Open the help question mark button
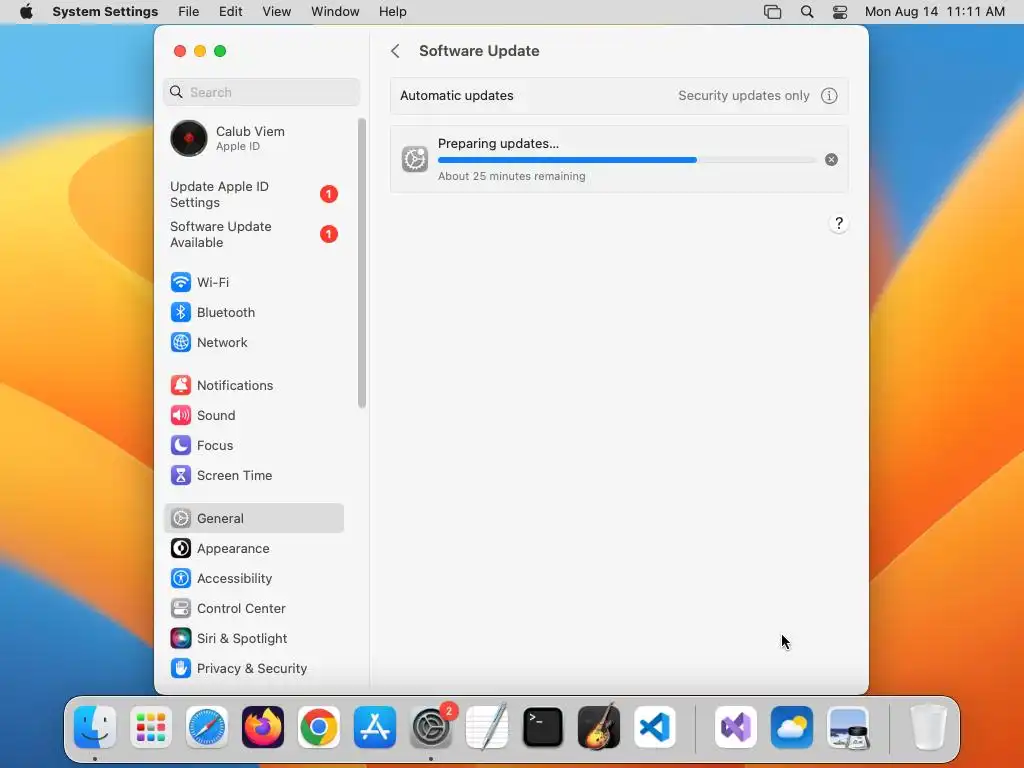Screen dimensions: 1024x768 pos(839,223)
